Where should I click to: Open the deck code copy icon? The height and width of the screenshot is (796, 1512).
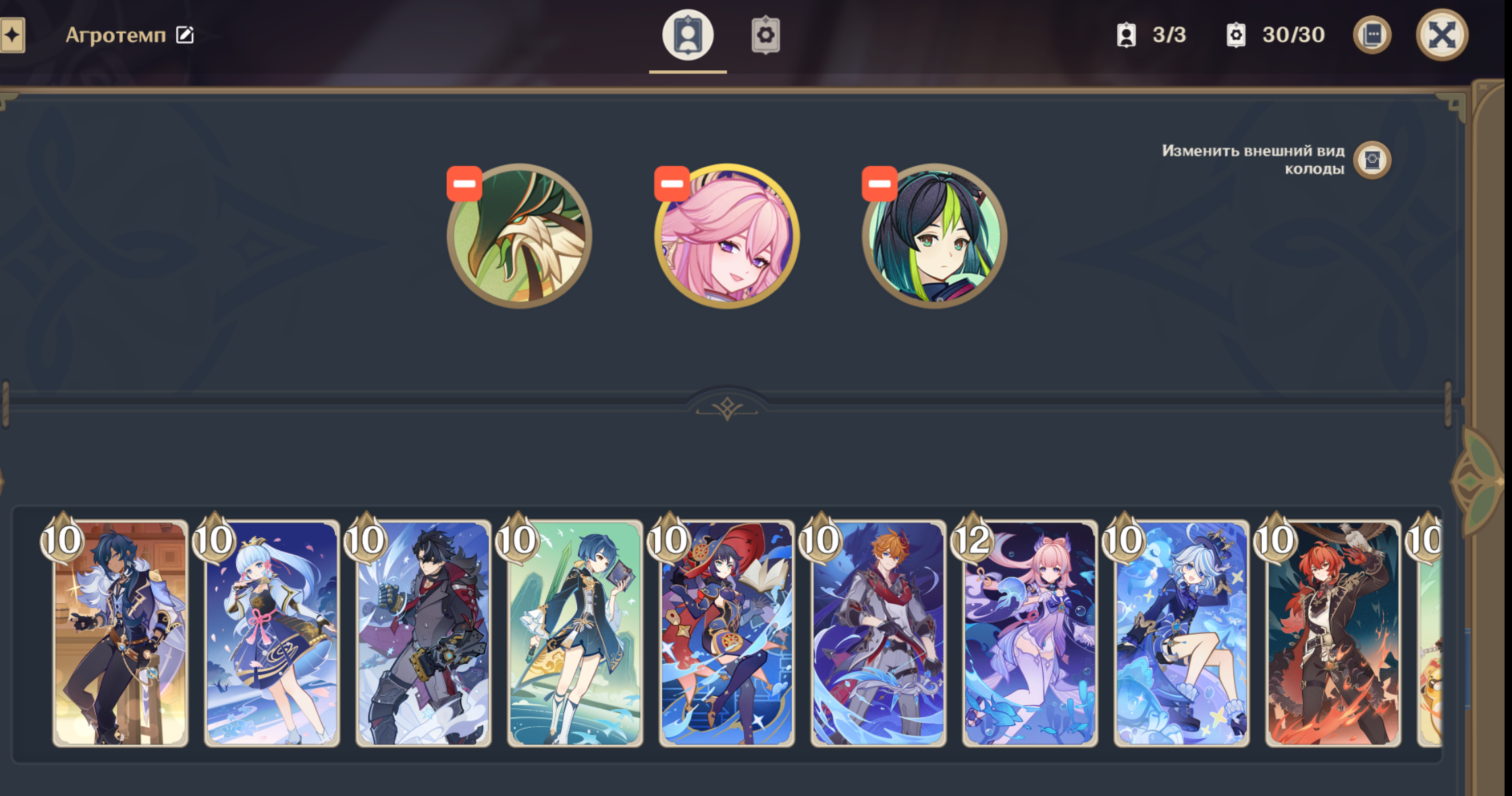[1372, 35]
